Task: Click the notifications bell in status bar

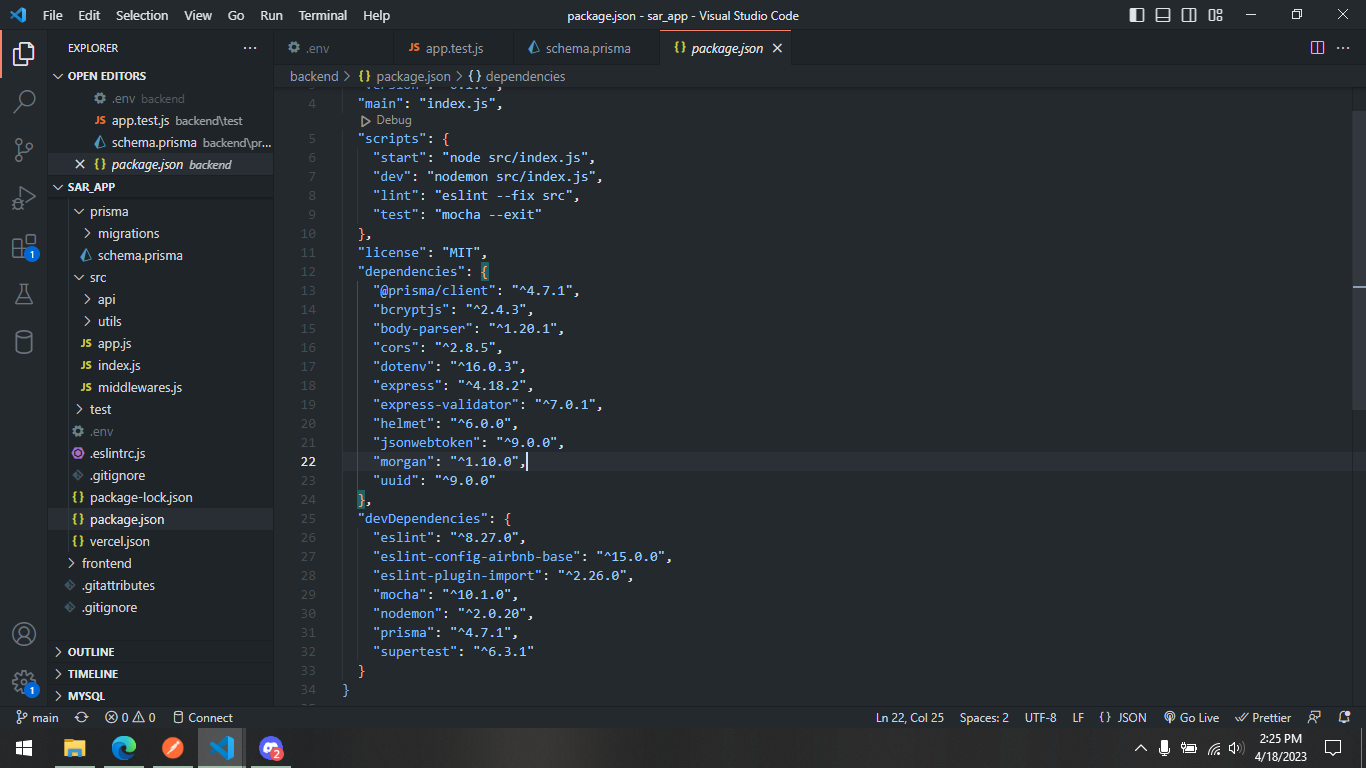Action: pos(1344,717)
